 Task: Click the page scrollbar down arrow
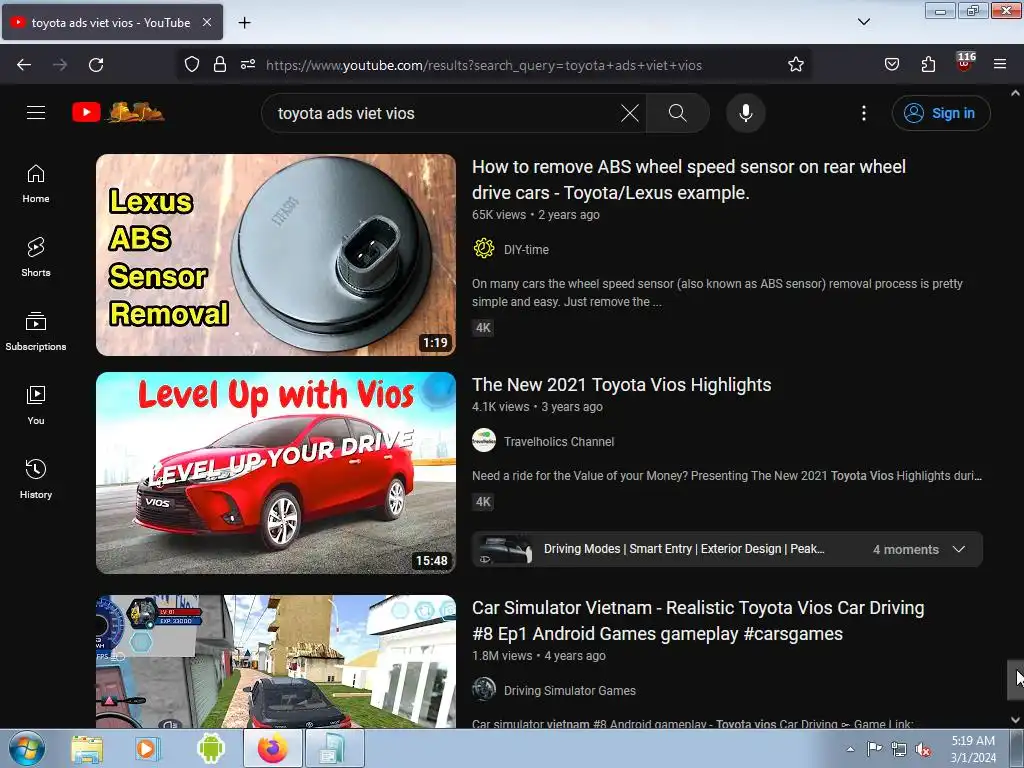(x=1016, y=719)
